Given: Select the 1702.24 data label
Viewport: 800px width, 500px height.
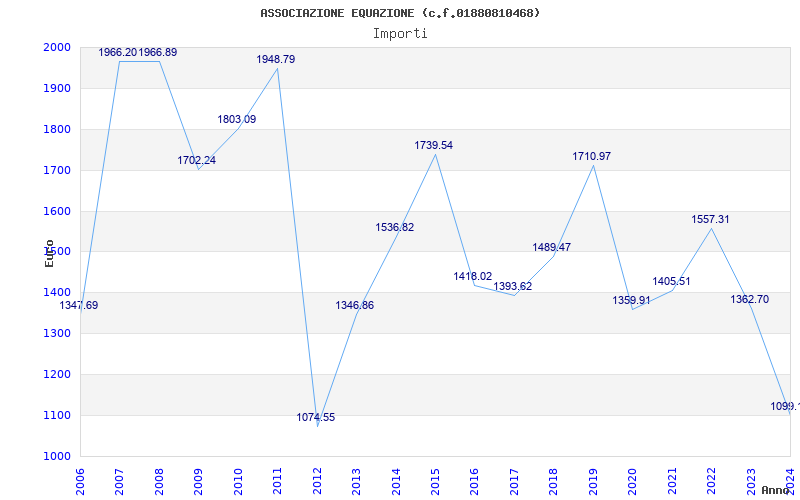Looking at the screenshot, I should point(196,160).
